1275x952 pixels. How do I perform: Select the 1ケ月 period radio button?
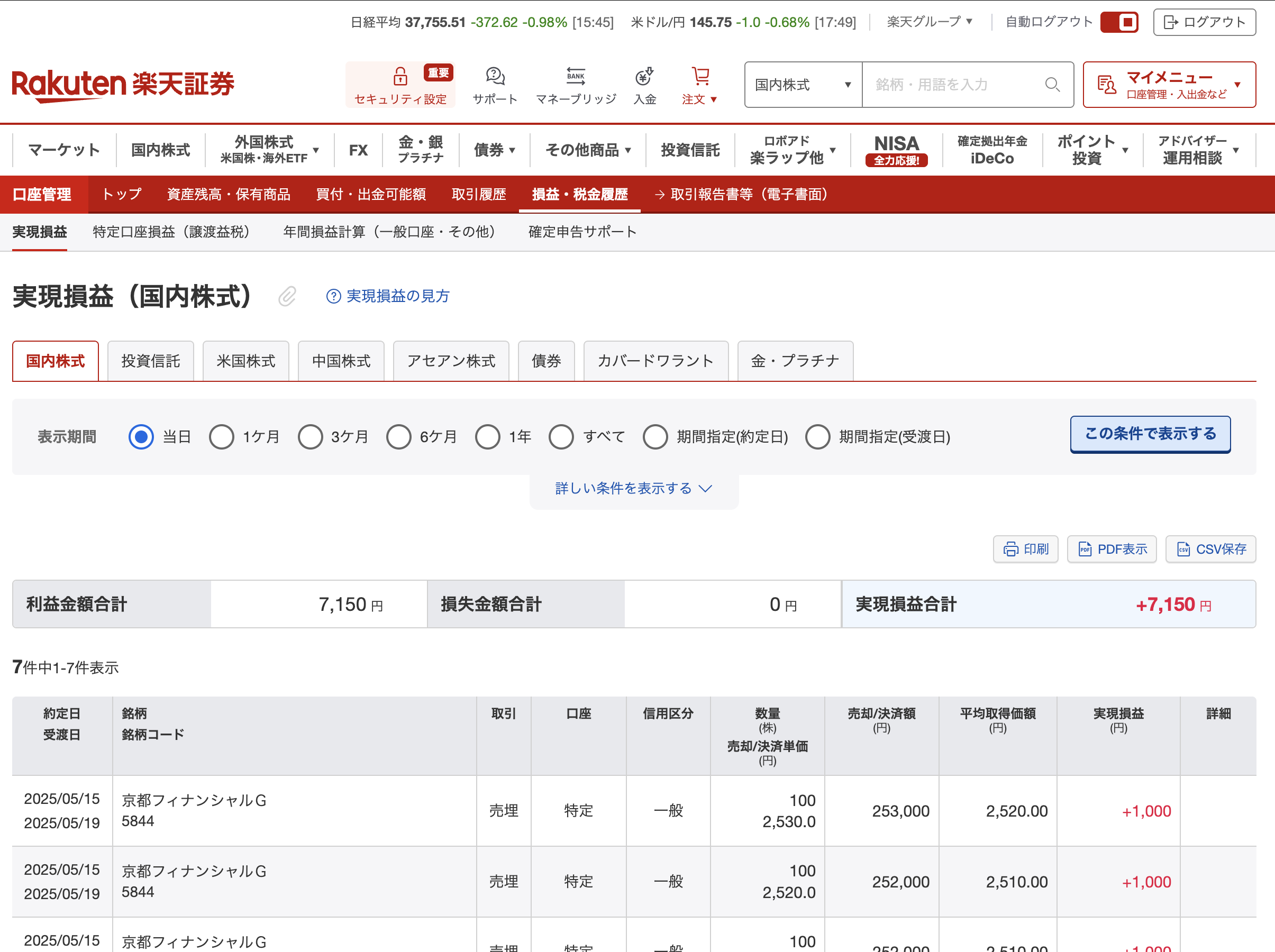coord(221,437)
